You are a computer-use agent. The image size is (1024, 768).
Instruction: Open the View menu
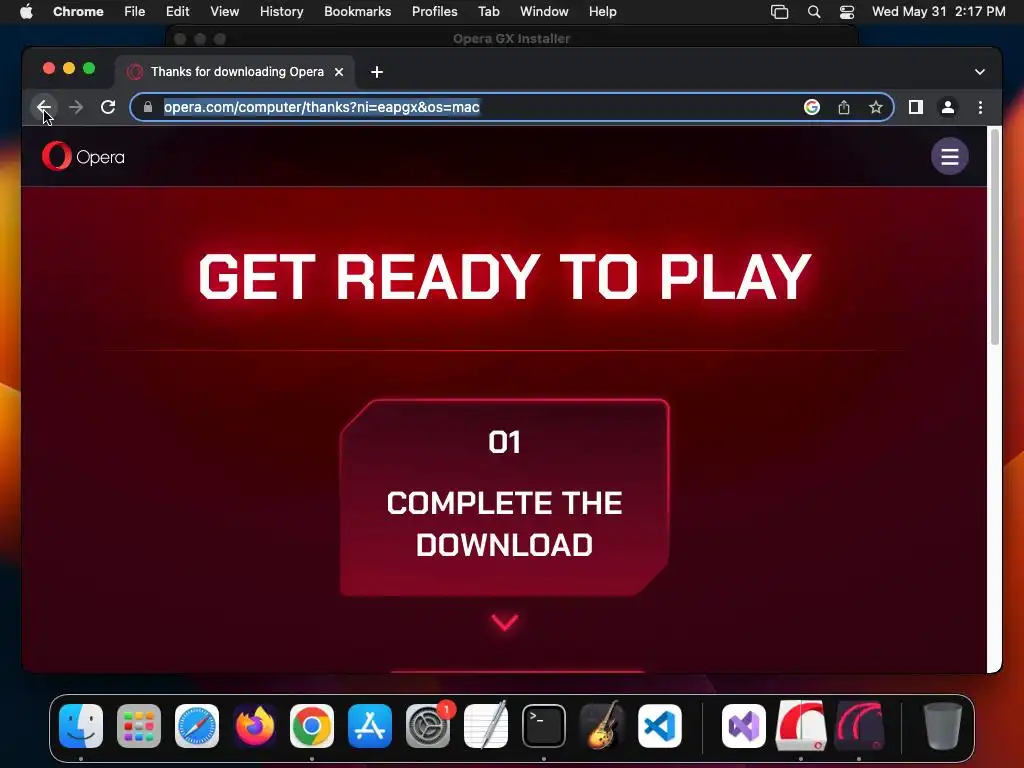(x=225, y=12)
